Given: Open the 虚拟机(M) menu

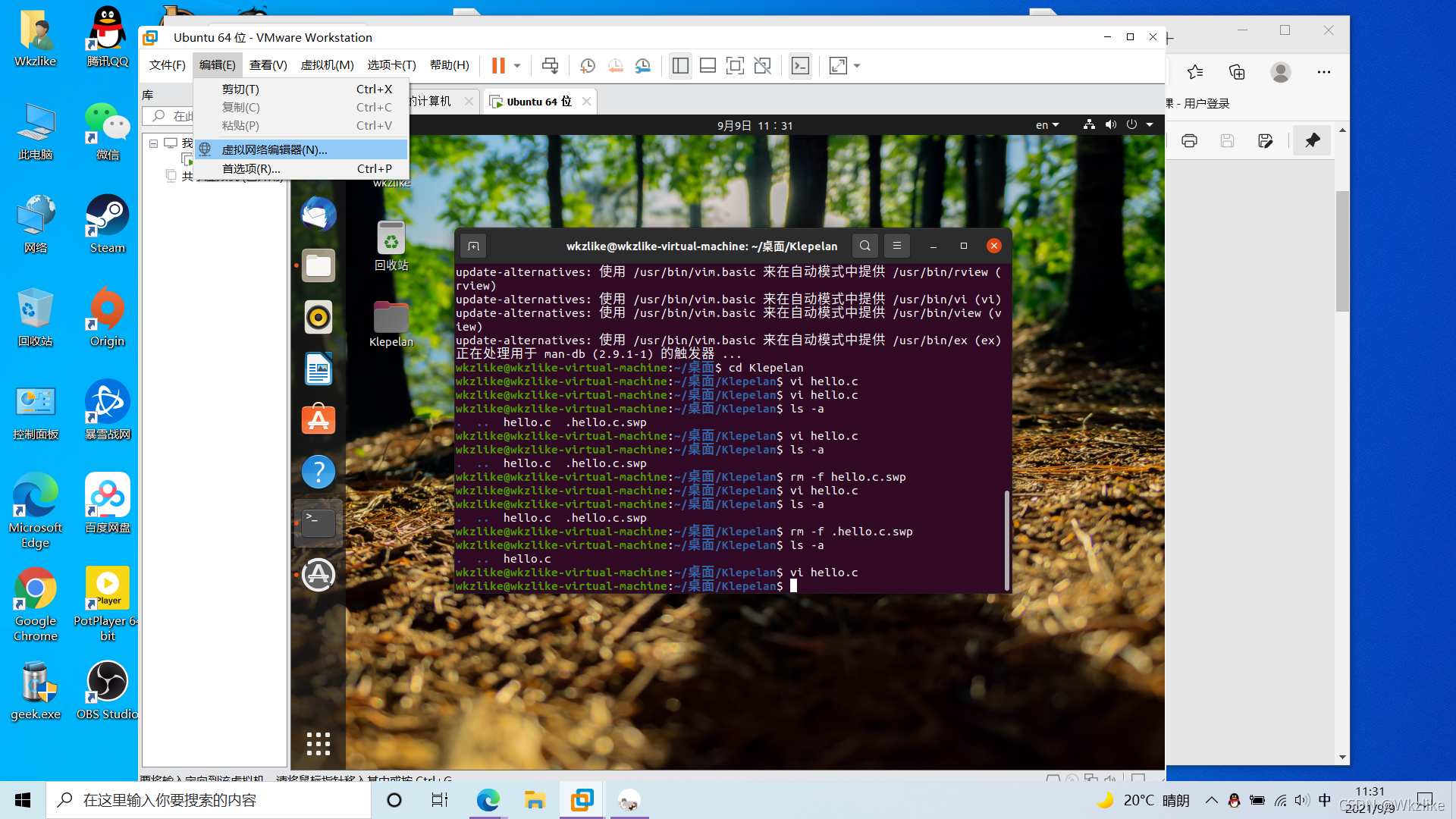Looking at the screenshot, I should pos(327,65).
